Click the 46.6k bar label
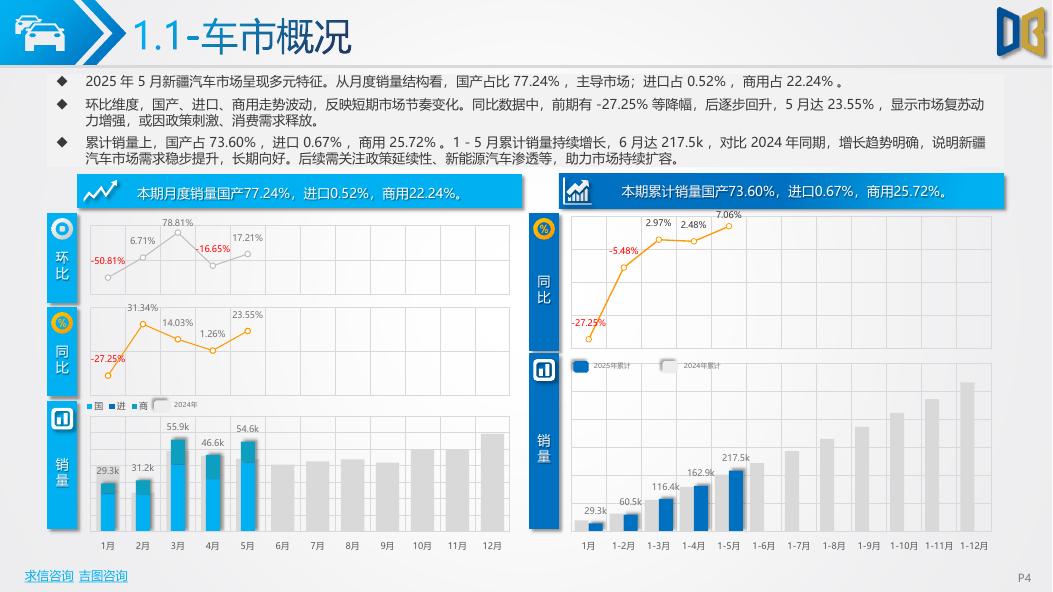 (x=212, y=442)
